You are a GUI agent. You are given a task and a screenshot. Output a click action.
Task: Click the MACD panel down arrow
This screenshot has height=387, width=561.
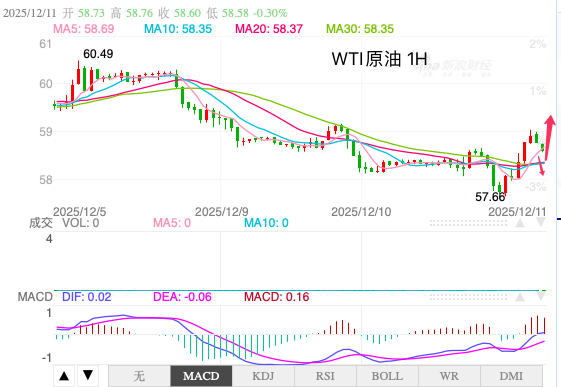(541, 296)
